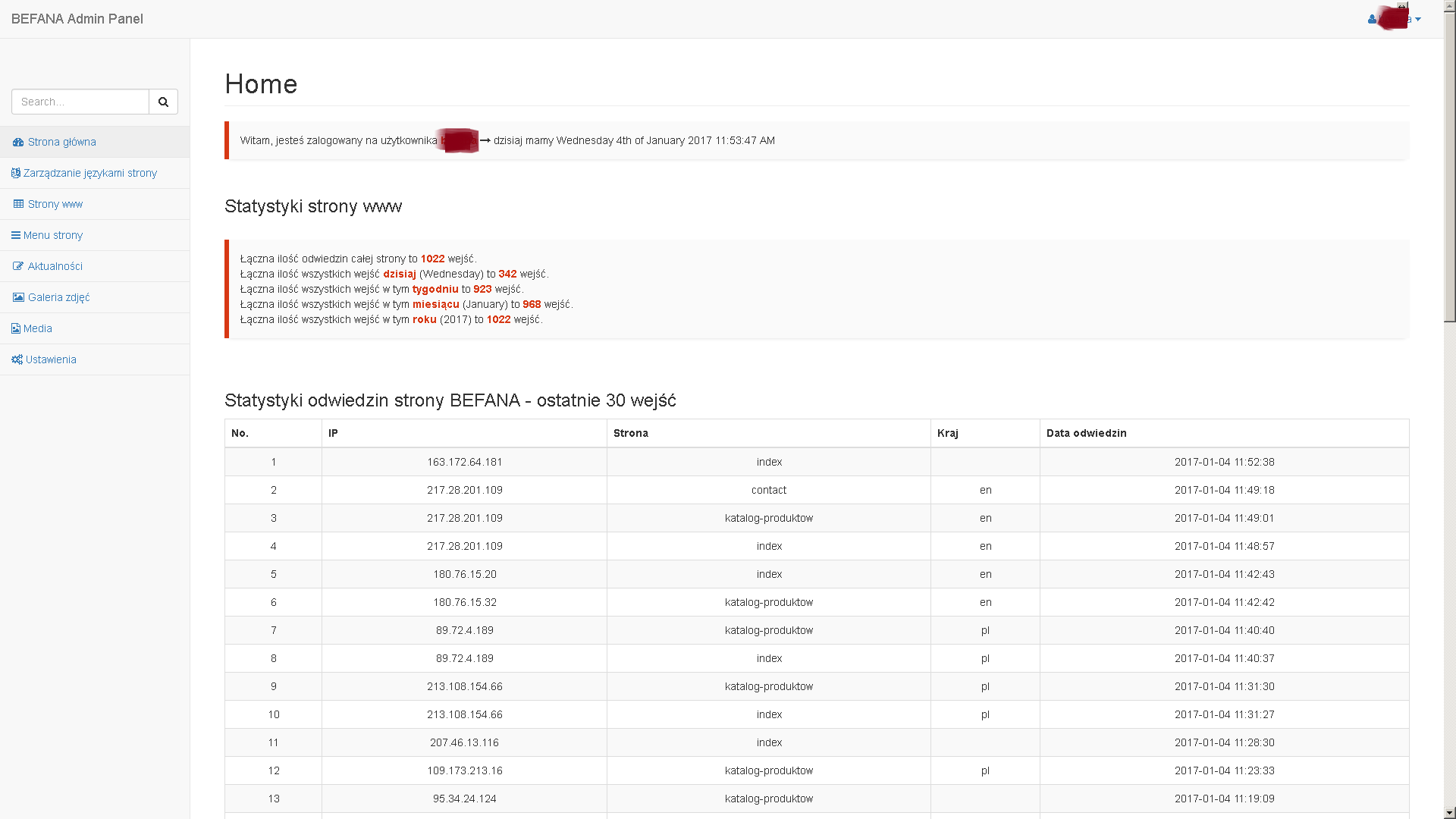Image resolution: width=1456 pixels, height=819 pixels.
Task: Open Strony www menu item
Action: tap(55, 204)
